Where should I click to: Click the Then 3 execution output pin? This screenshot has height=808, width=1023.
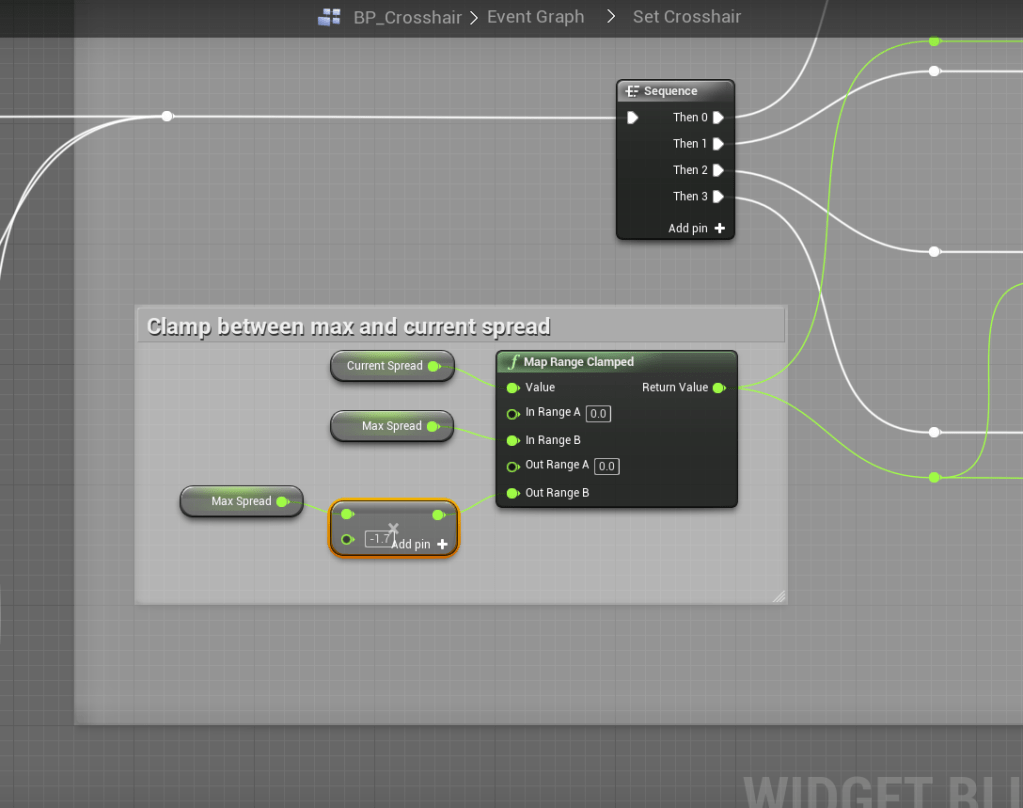[718, 197]
